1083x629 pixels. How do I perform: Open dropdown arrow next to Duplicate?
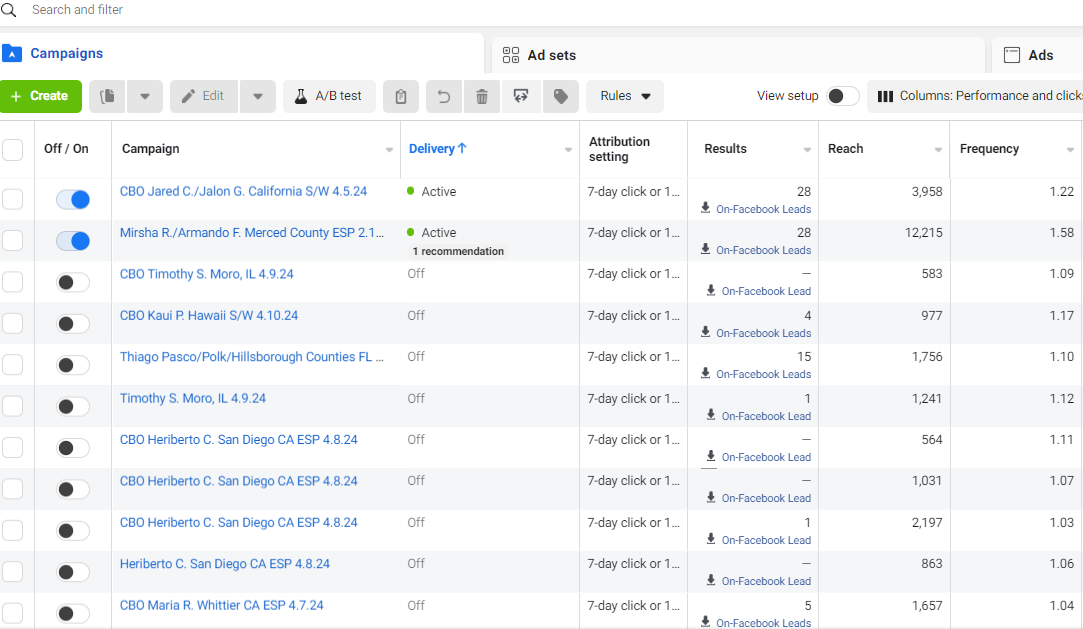coord(144,96)
